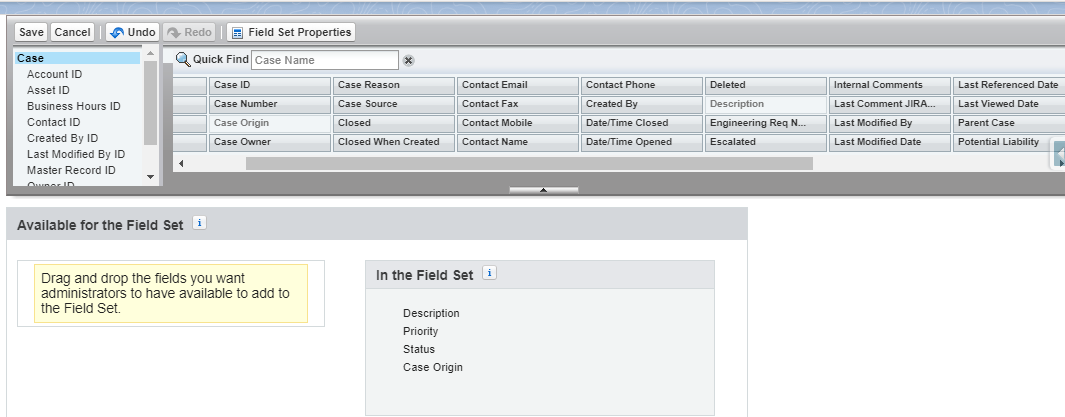Save the field set
The width and height of the screenshot is (1065, 417).
31,32
